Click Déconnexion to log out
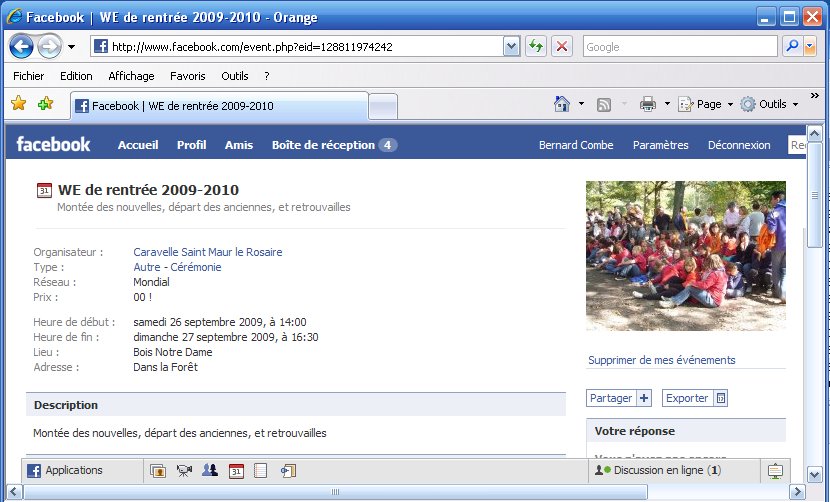Image resolution: width=830 pixels, height=502 pixels. pyautogui.click(x=739, y=145)
